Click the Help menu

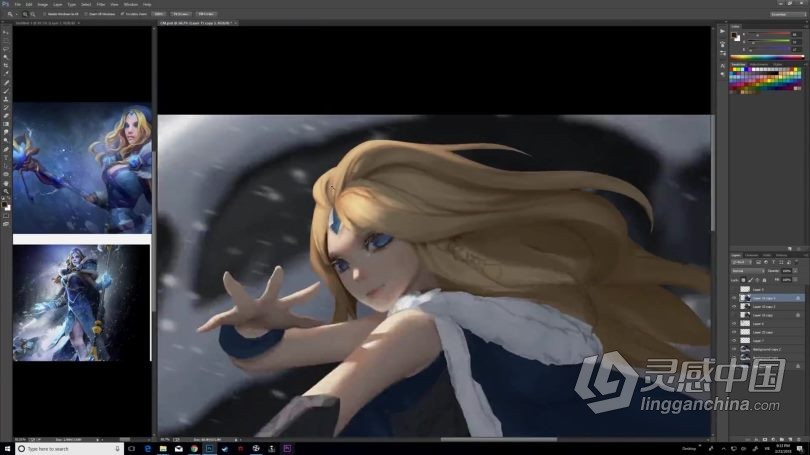[147, 4]
